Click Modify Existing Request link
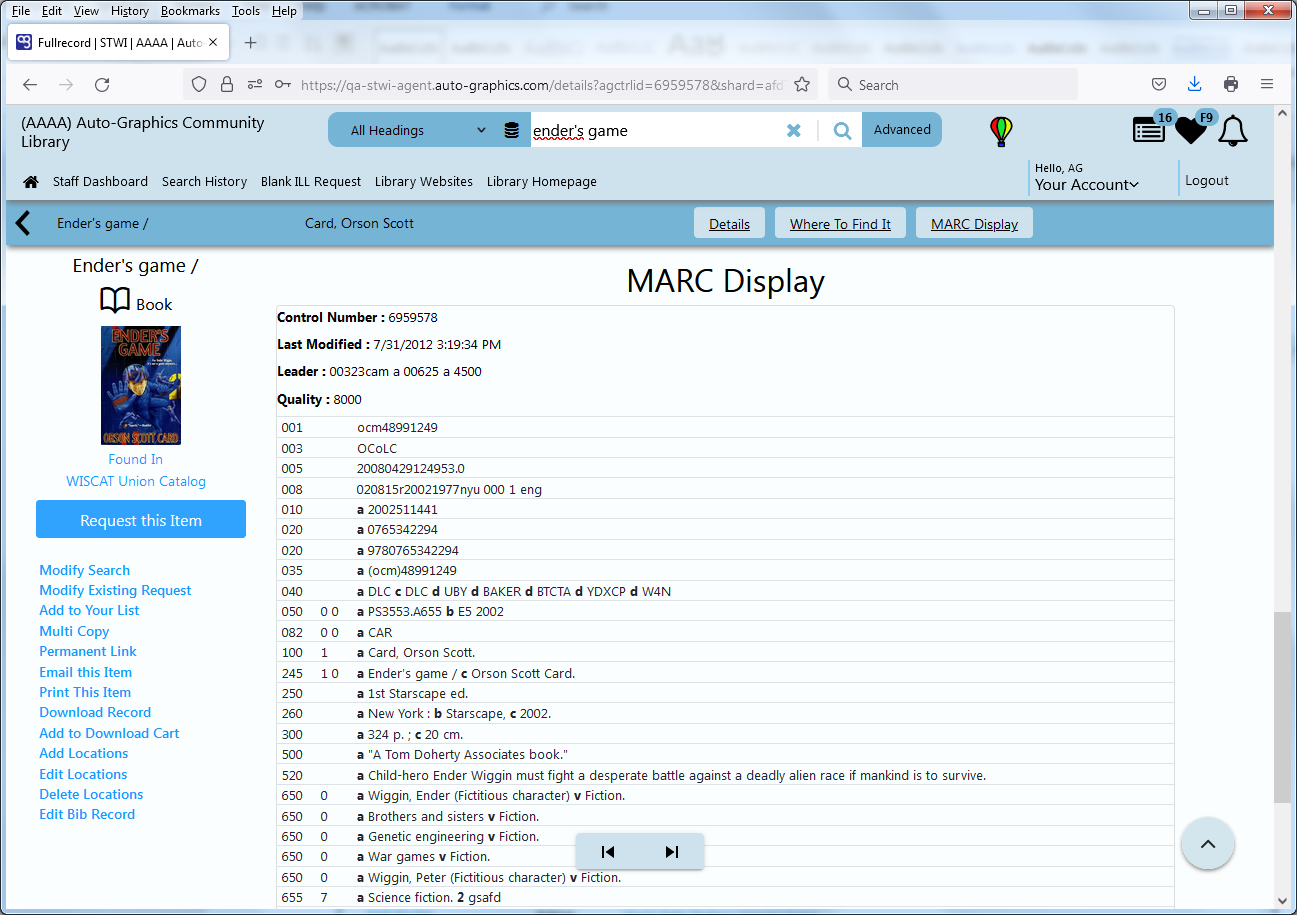 point(115,590)
